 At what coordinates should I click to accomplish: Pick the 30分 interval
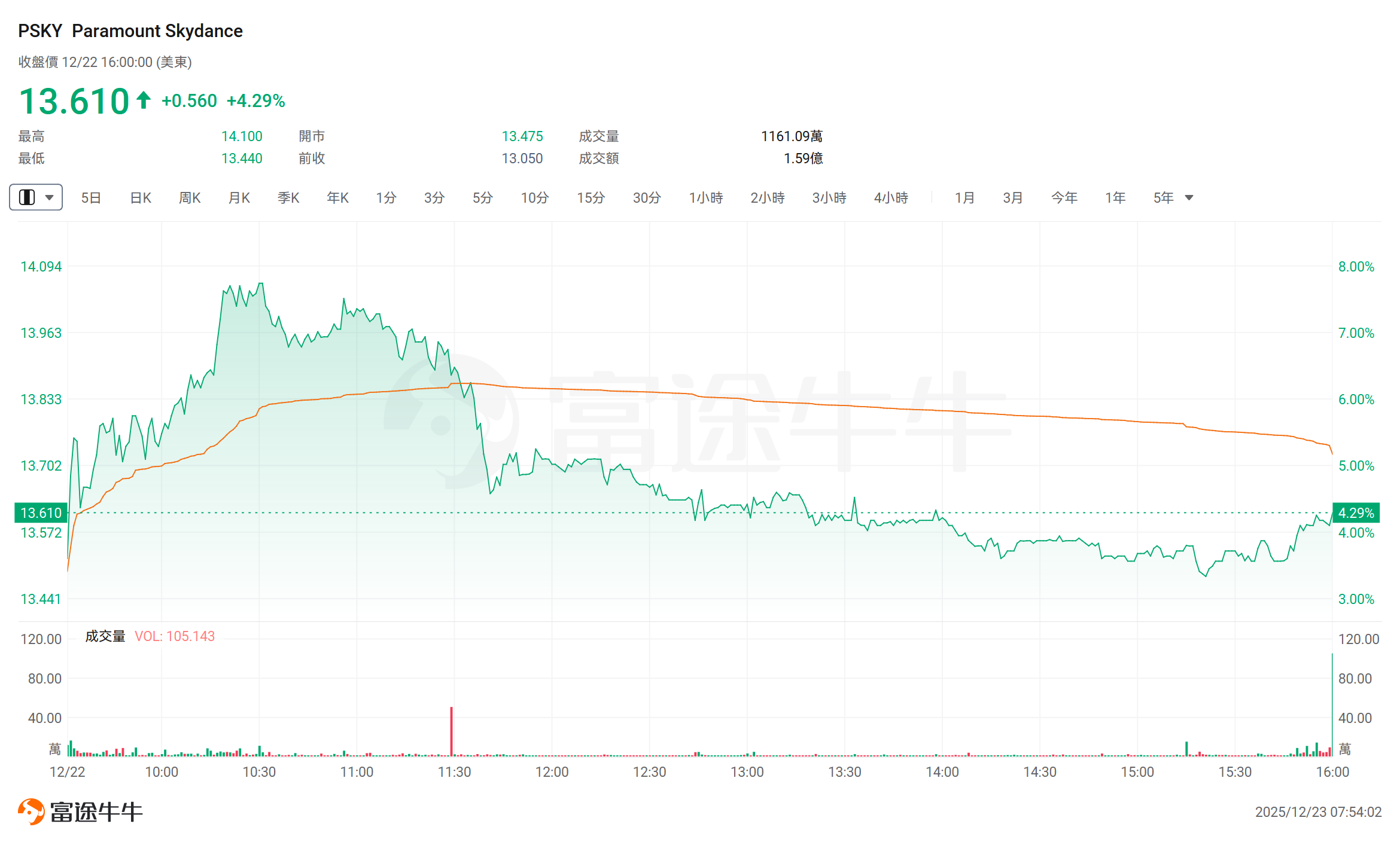(x=647, y=198)
